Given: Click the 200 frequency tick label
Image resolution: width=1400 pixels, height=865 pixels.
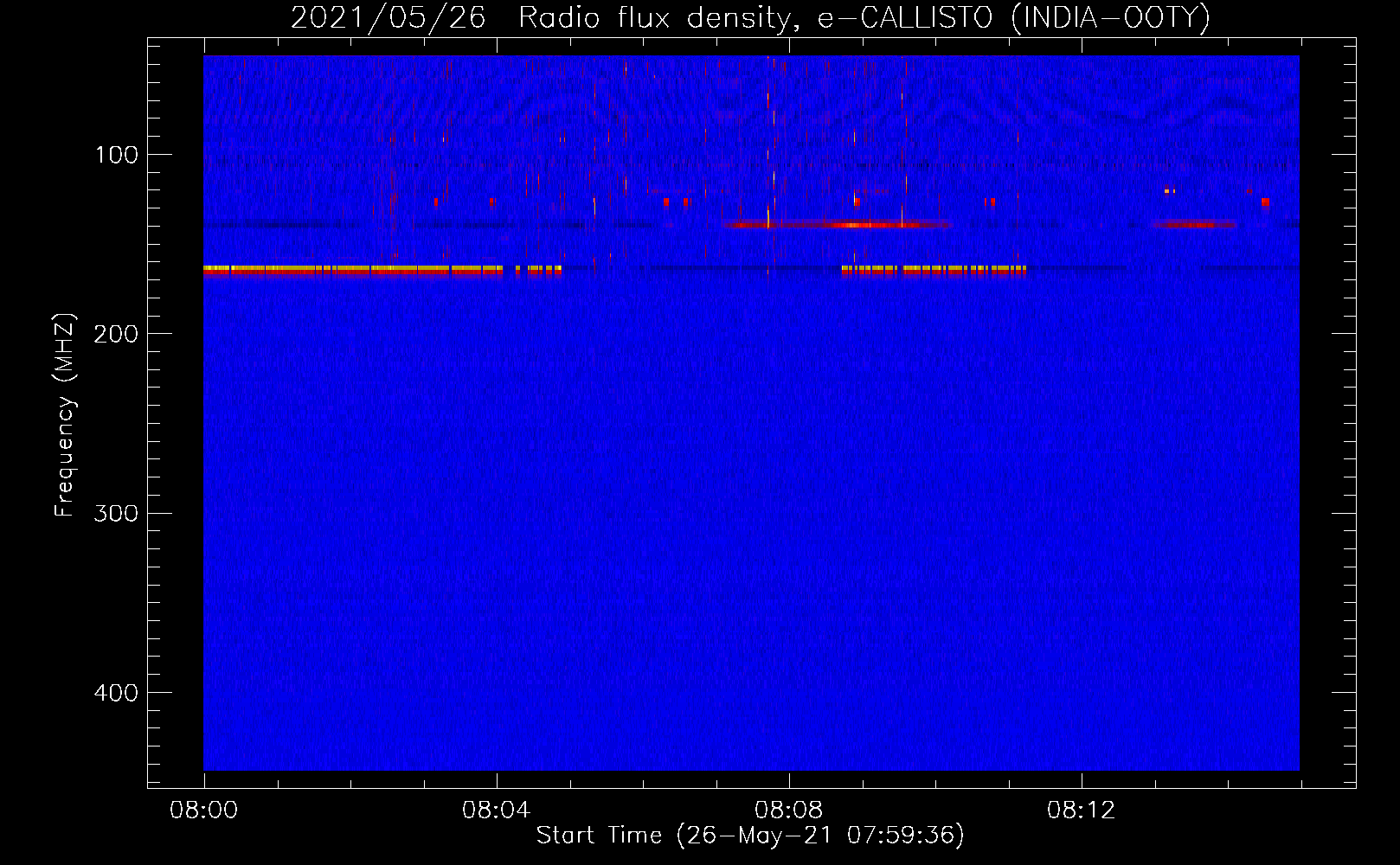Looking at the screenshot, I should click(x=115, y=334).
